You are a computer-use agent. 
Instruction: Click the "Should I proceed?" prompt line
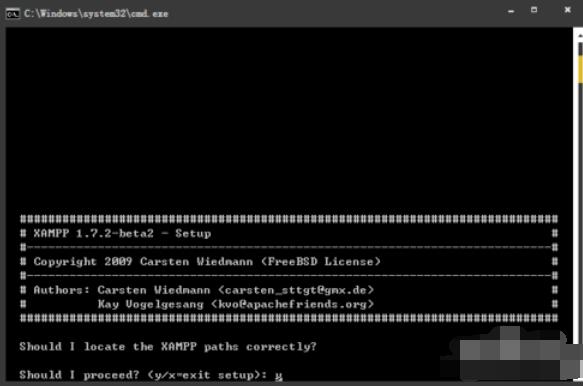151,375
